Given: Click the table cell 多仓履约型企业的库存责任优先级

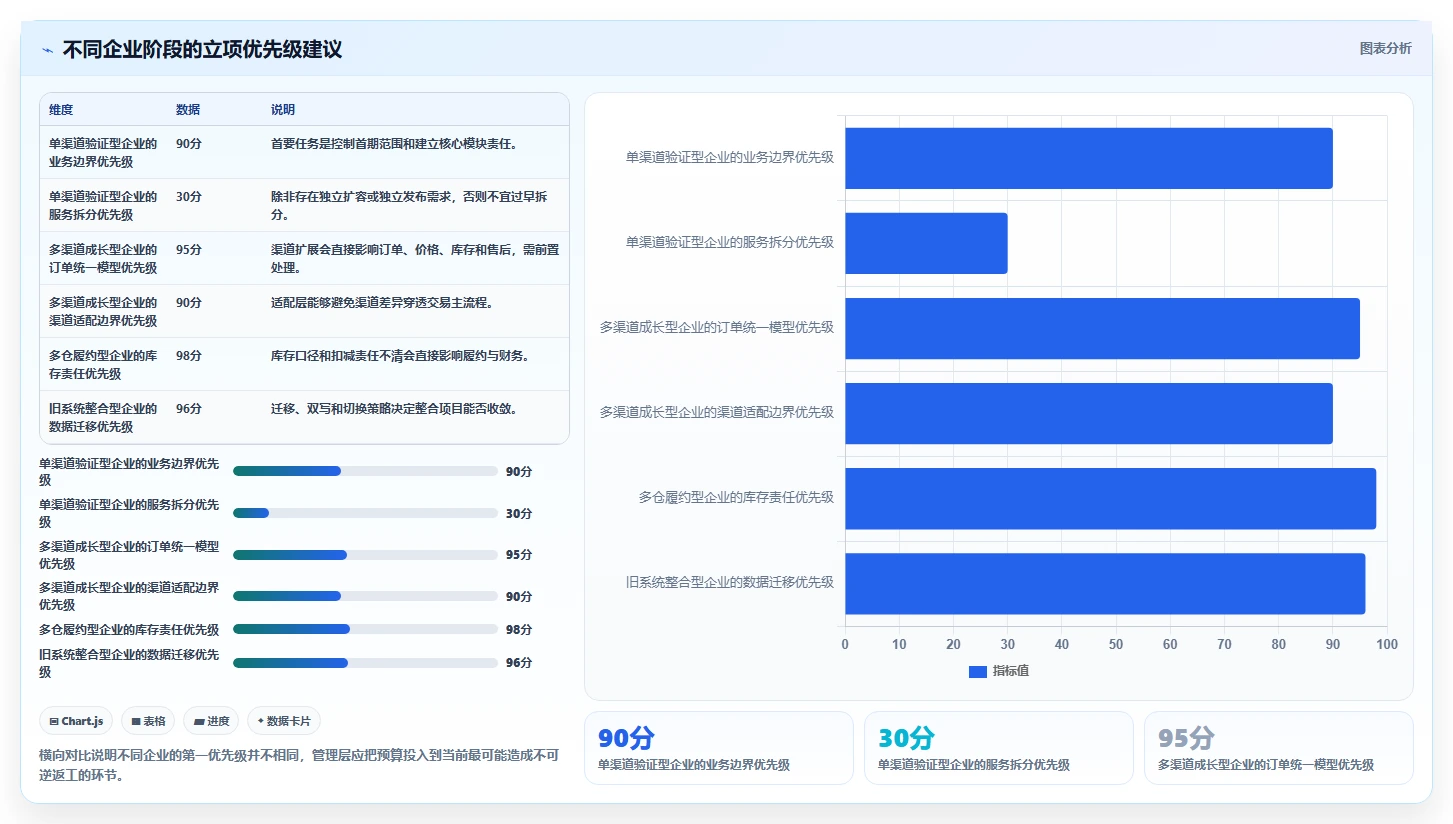Looking at the screenshot, I should [x=103, y=364].
